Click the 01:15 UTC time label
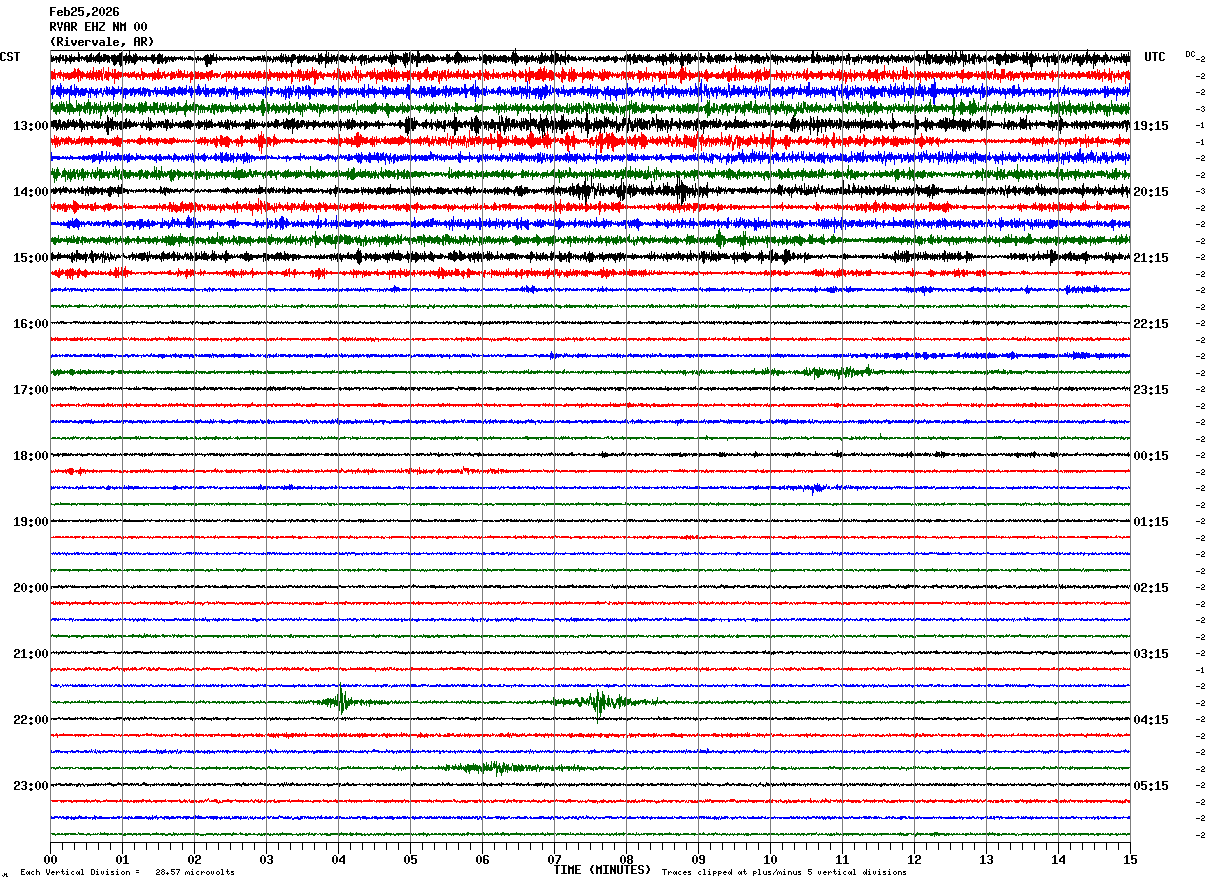 (x=1151, y=522)
